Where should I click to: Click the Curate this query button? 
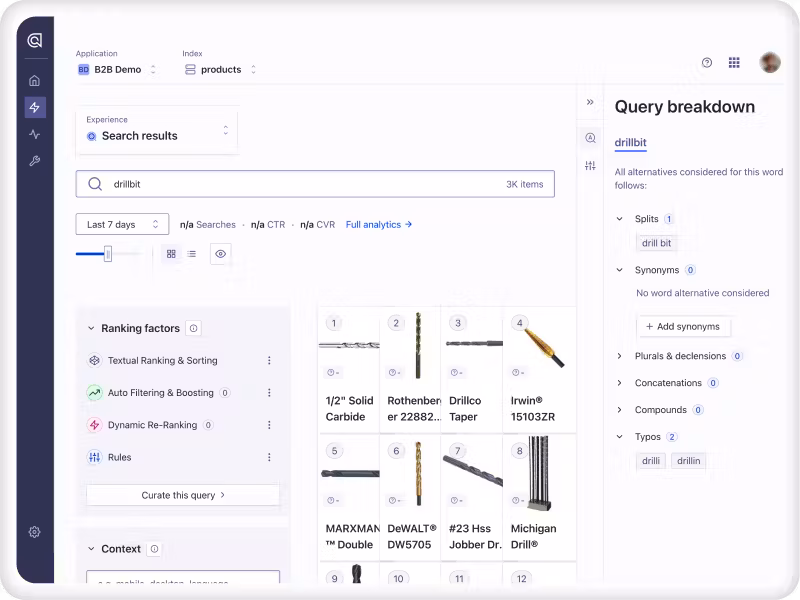coord(183,495)
